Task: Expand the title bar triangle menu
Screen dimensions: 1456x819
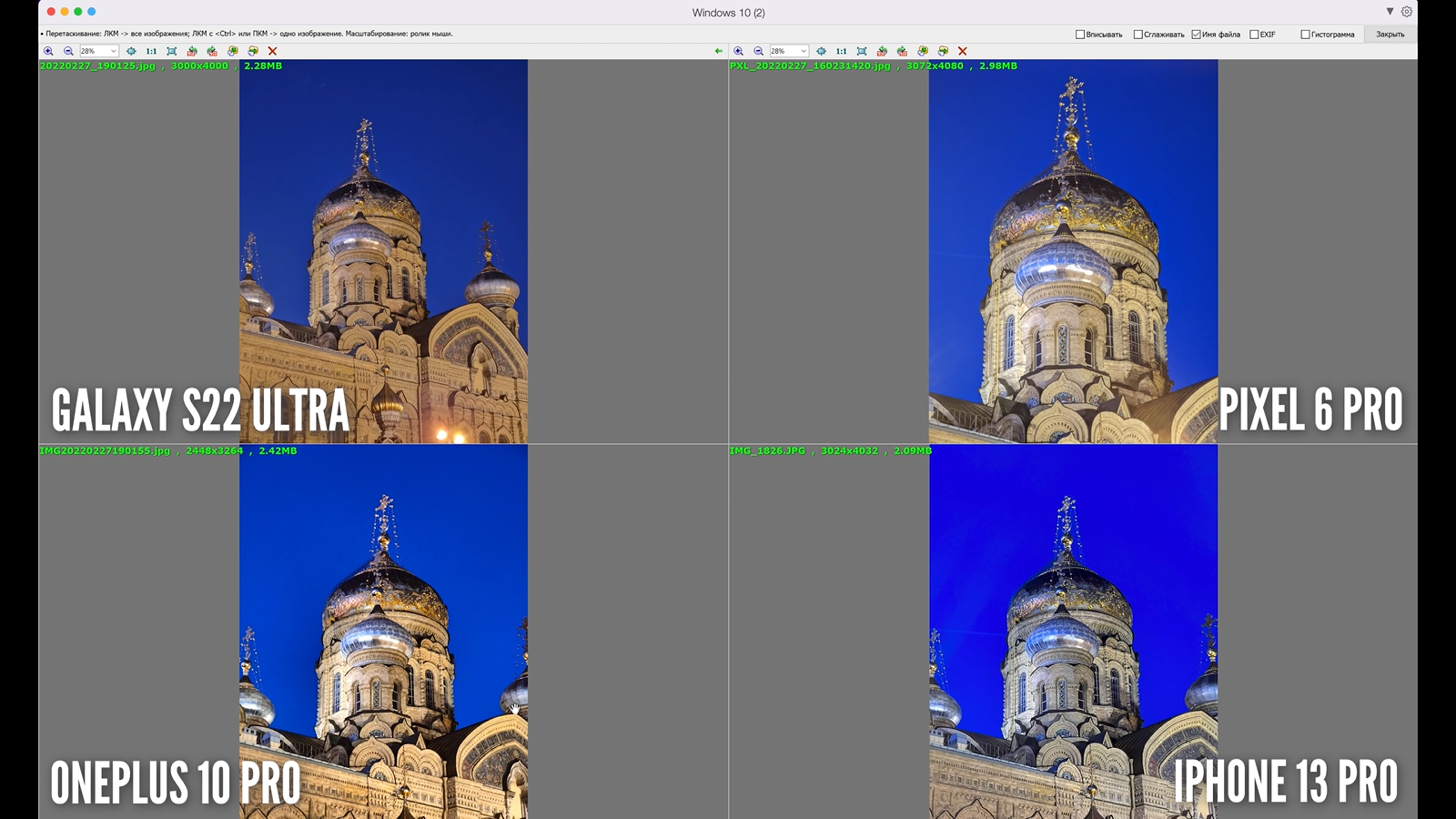Action: click(1390, 12)
